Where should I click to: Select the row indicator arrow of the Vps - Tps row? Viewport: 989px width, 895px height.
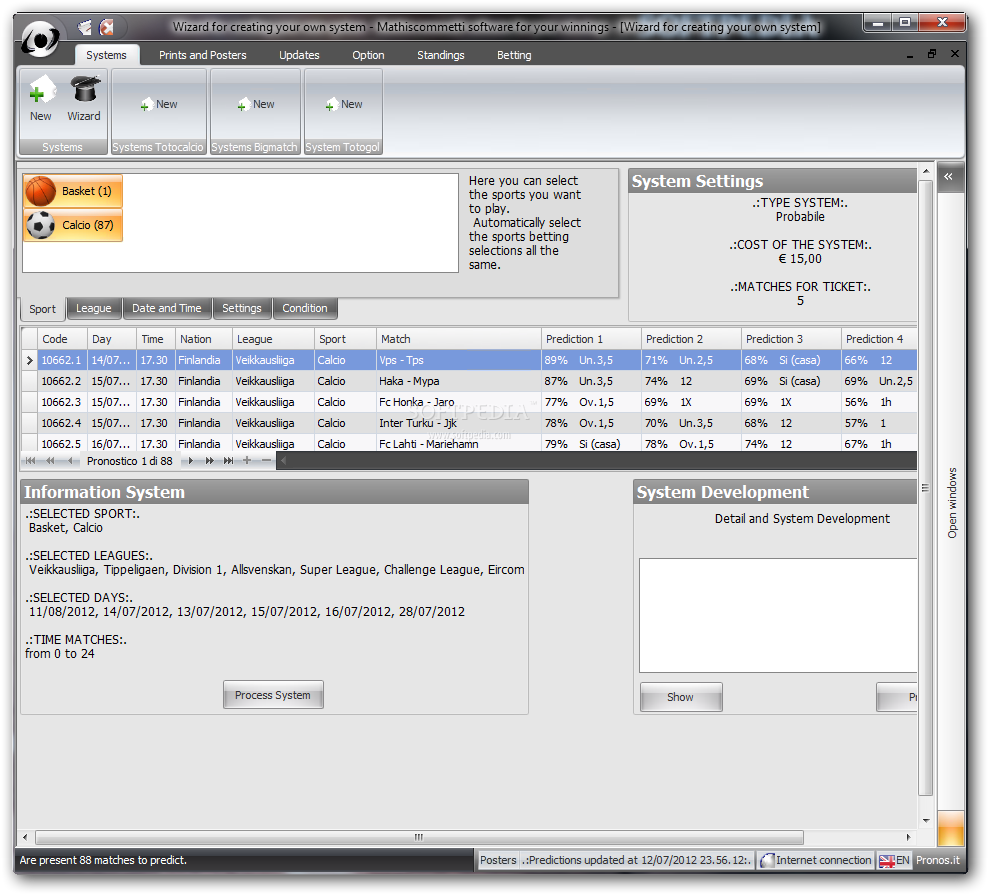(29, 361)
